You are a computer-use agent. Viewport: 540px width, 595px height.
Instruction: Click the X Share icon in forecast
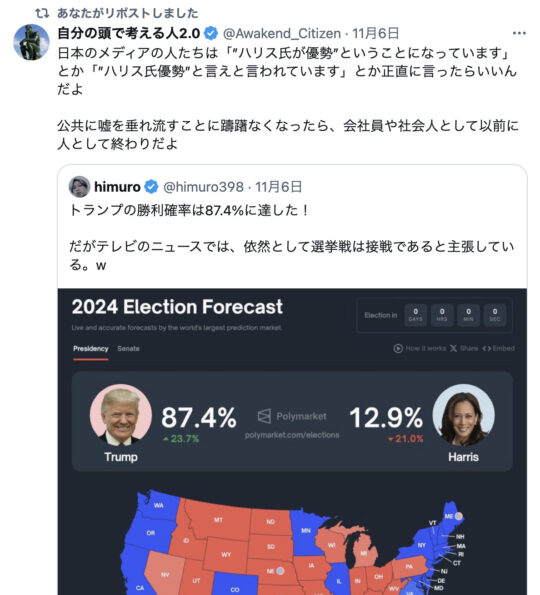453,348
